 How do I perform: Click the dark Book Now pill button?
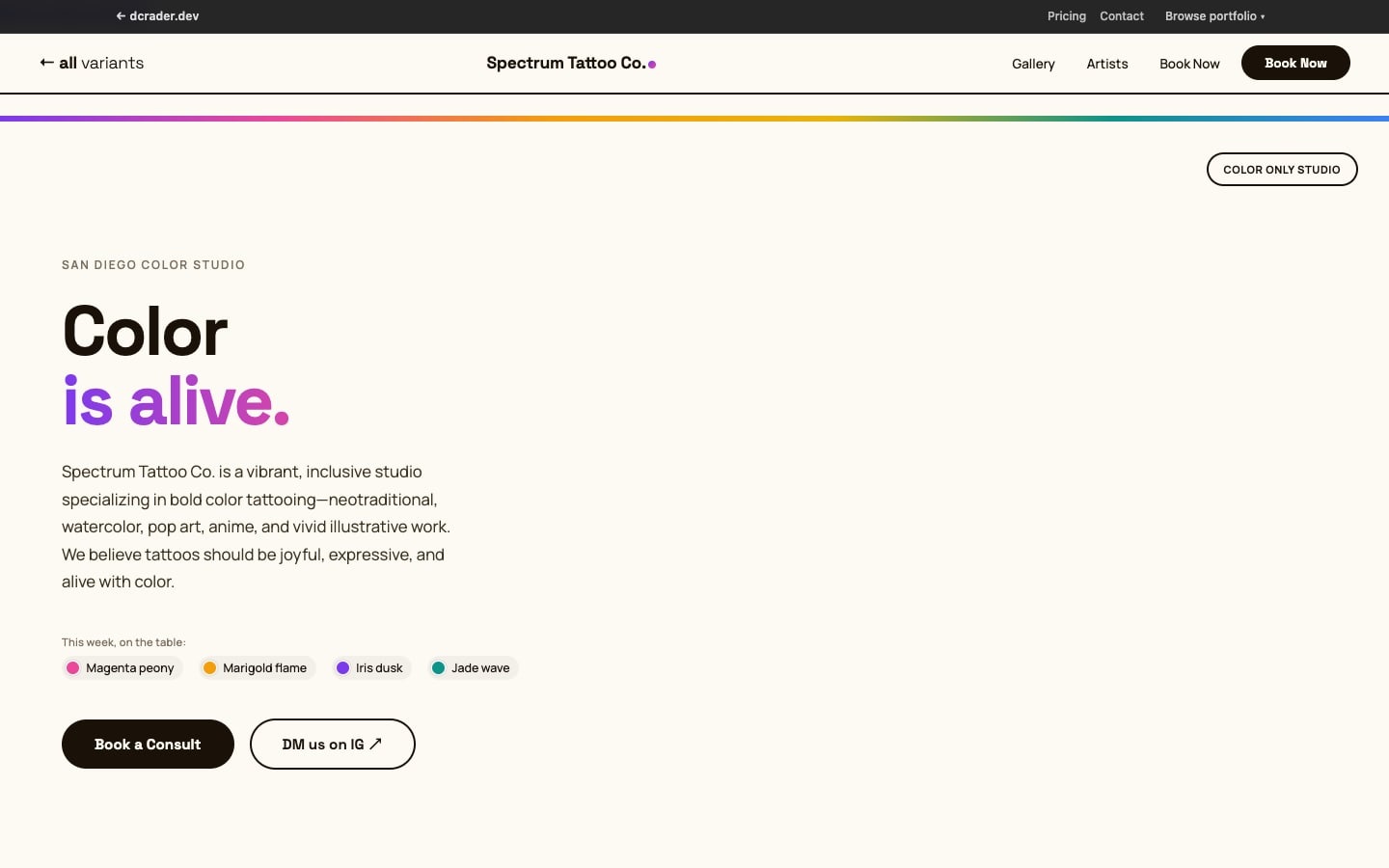click(x=1295, y=63)
